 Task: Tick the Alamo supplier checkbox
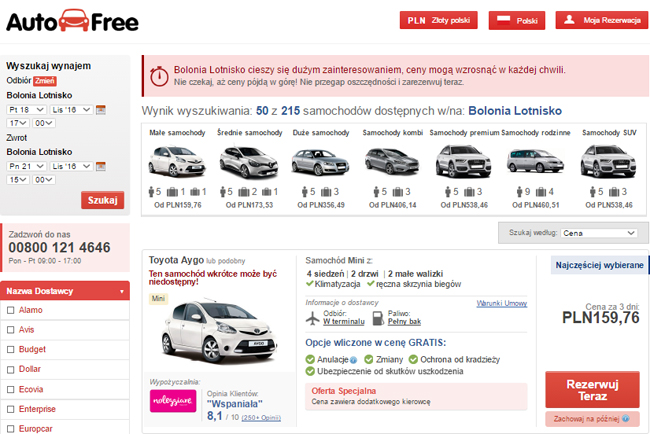click(11, 310)
